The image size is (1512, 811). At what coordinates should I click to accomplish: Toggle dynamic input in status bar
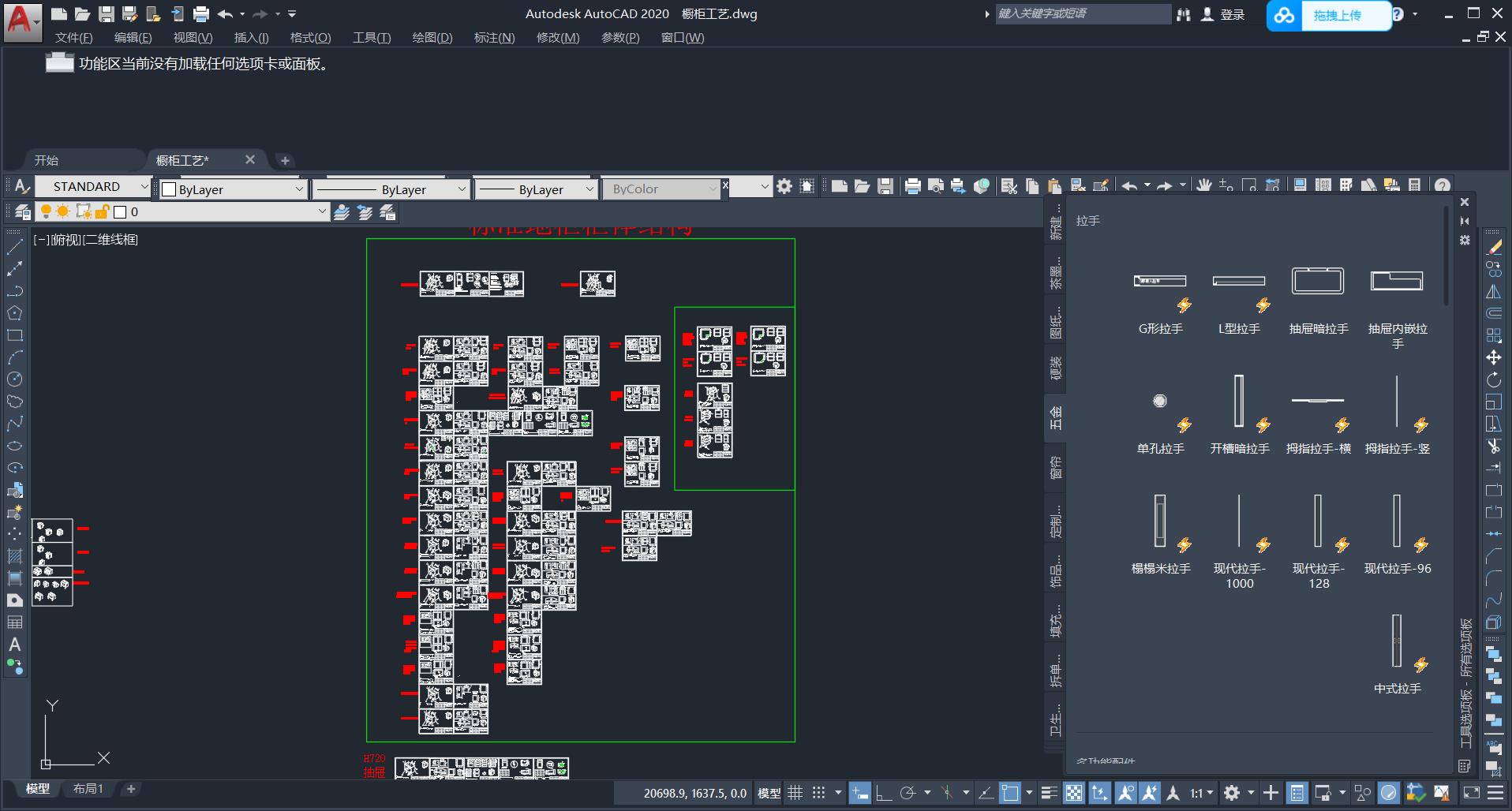pos(859,793)
